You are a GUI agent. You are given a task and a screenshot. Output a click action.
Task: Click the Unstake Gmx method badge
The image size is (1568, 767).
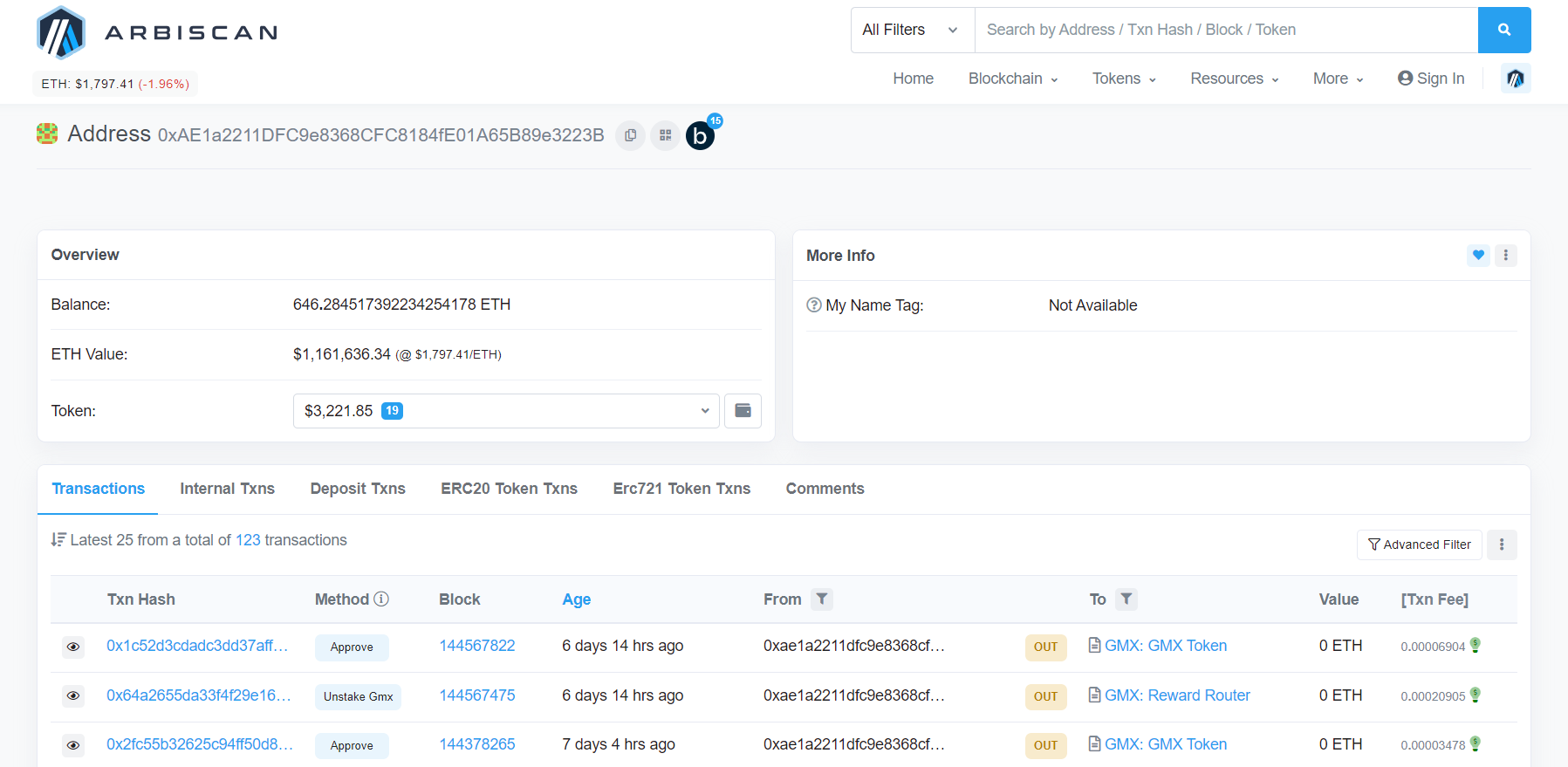pos(358,696)
